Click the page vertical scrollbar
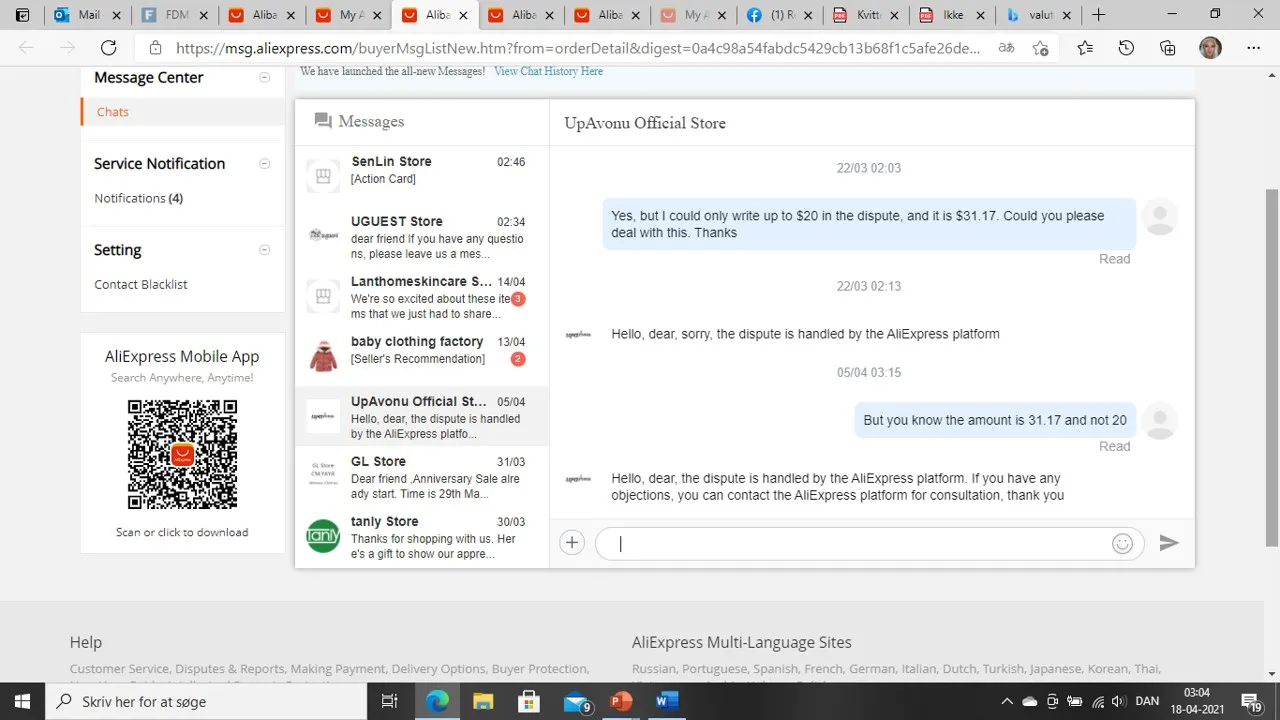Viewport: 1280px width, 720px height. [x=1272, y=370]
